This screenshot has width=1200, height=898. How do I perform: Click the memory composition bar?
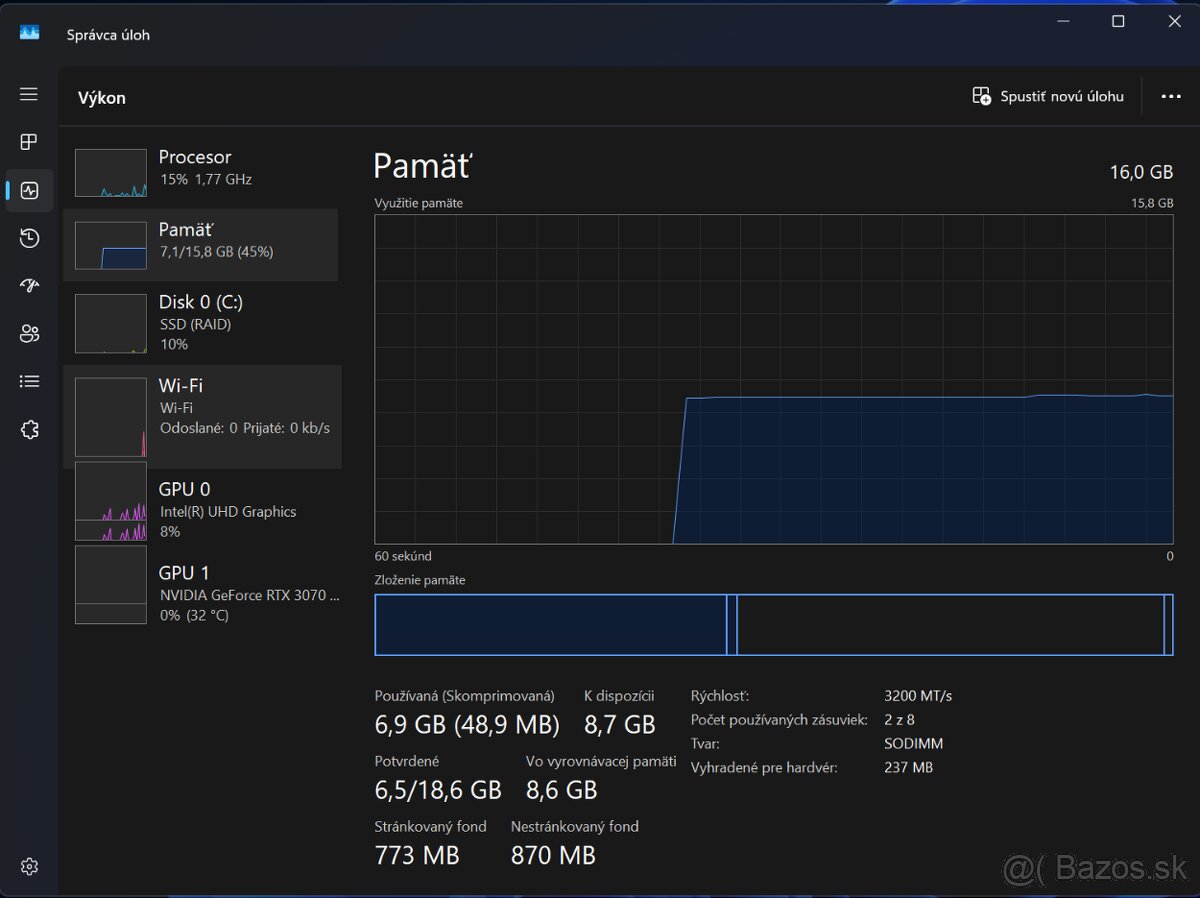coord(773,625)
